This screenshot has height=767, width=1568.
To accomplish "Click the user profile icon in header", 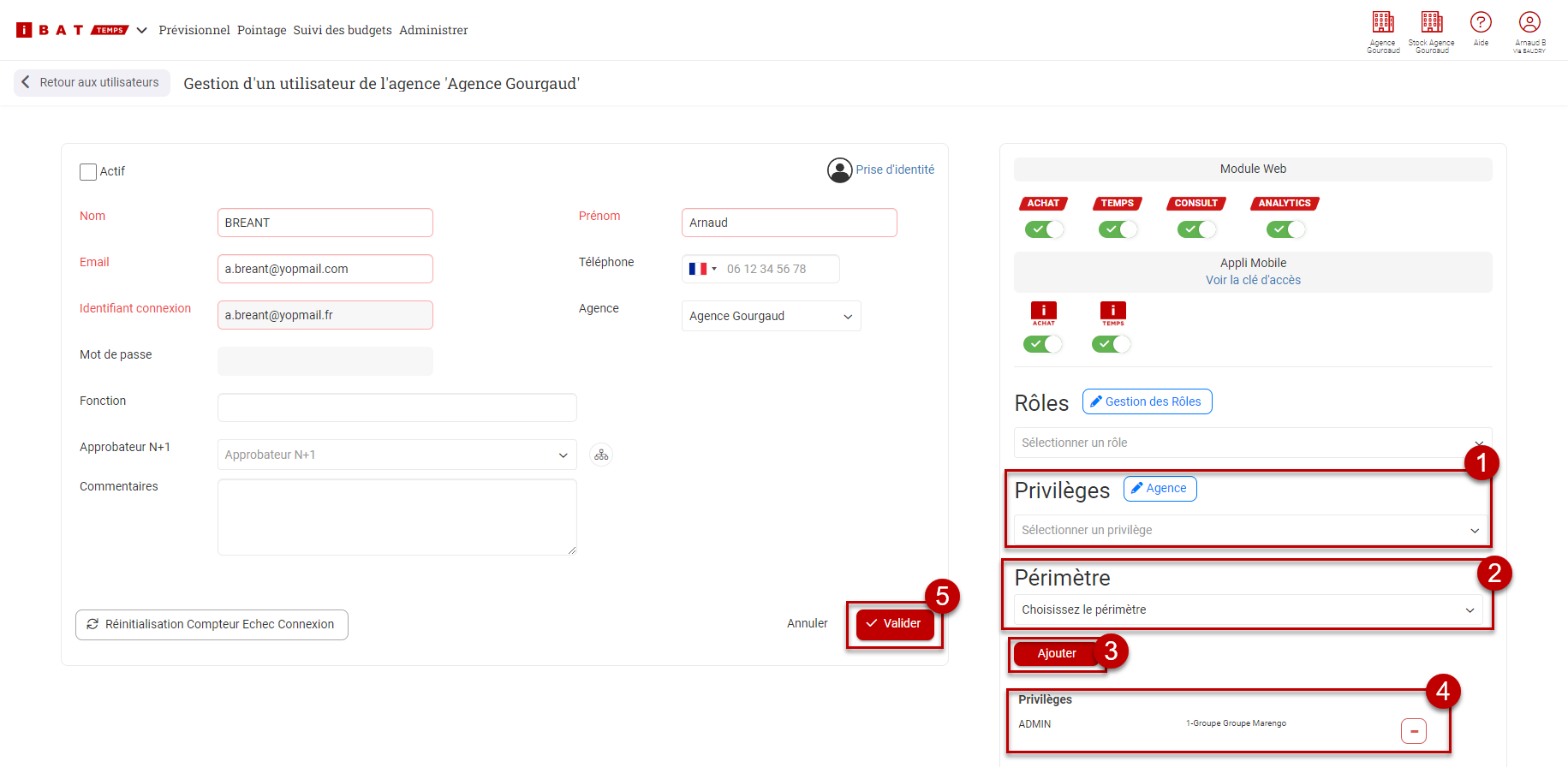I will click(1529, 22).
